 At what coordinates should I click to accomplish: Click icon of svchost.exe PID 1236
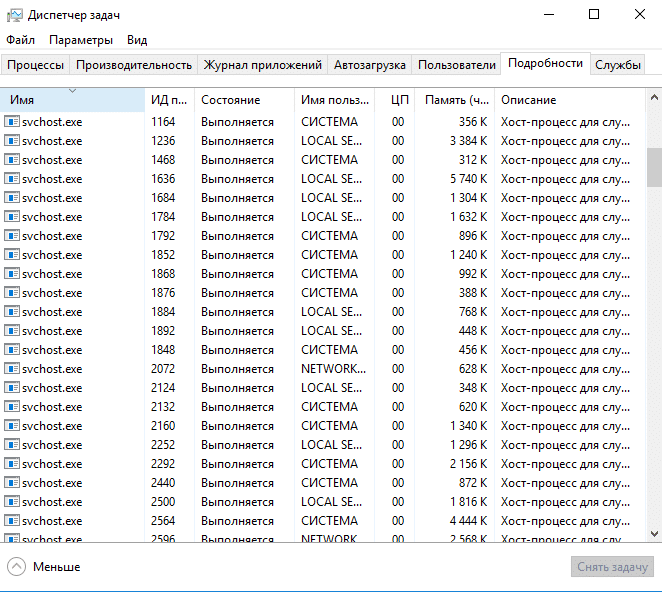tap(12, 141)
